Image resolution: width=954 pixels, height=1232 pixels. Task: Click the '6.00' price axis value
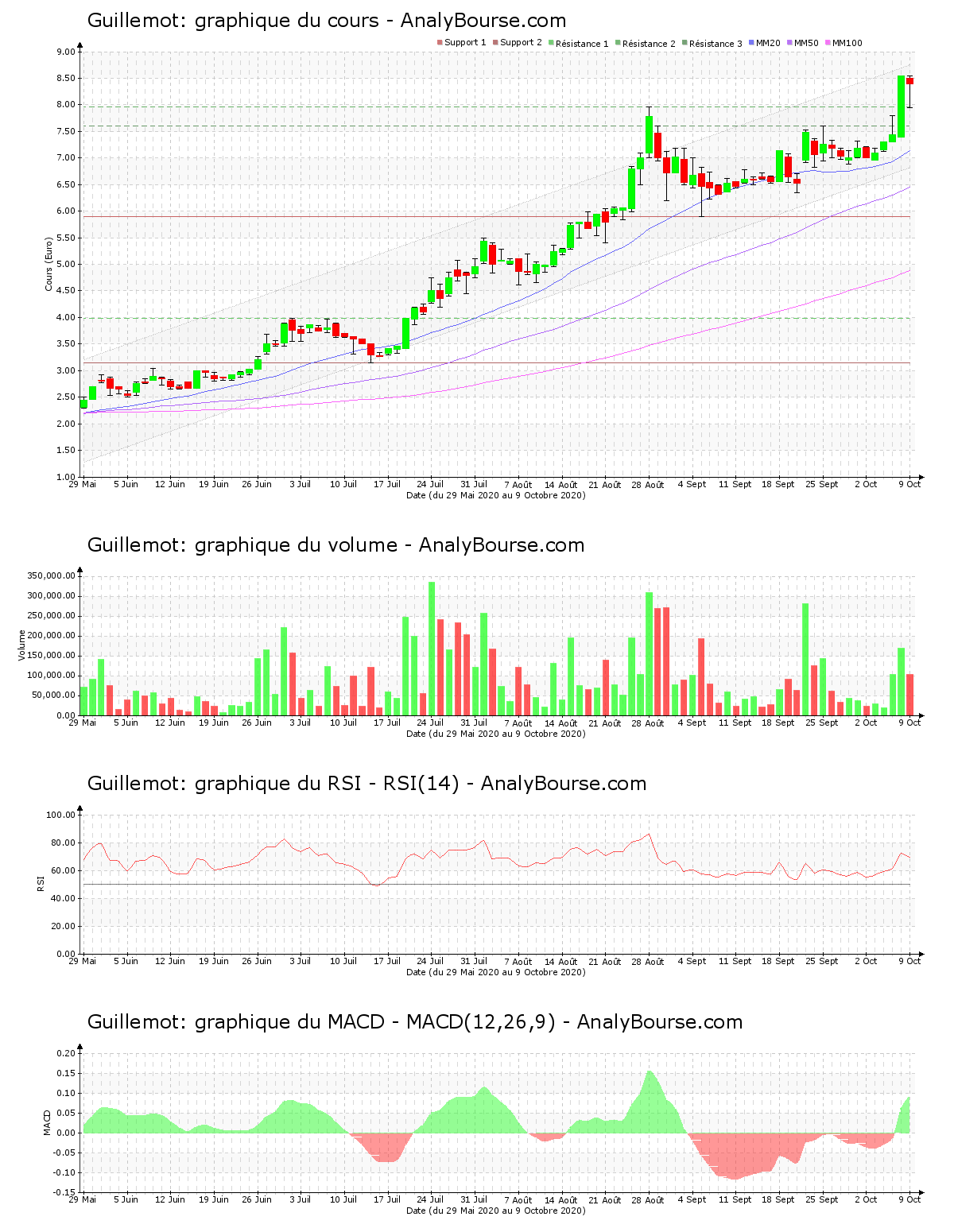tap(65, 211)
